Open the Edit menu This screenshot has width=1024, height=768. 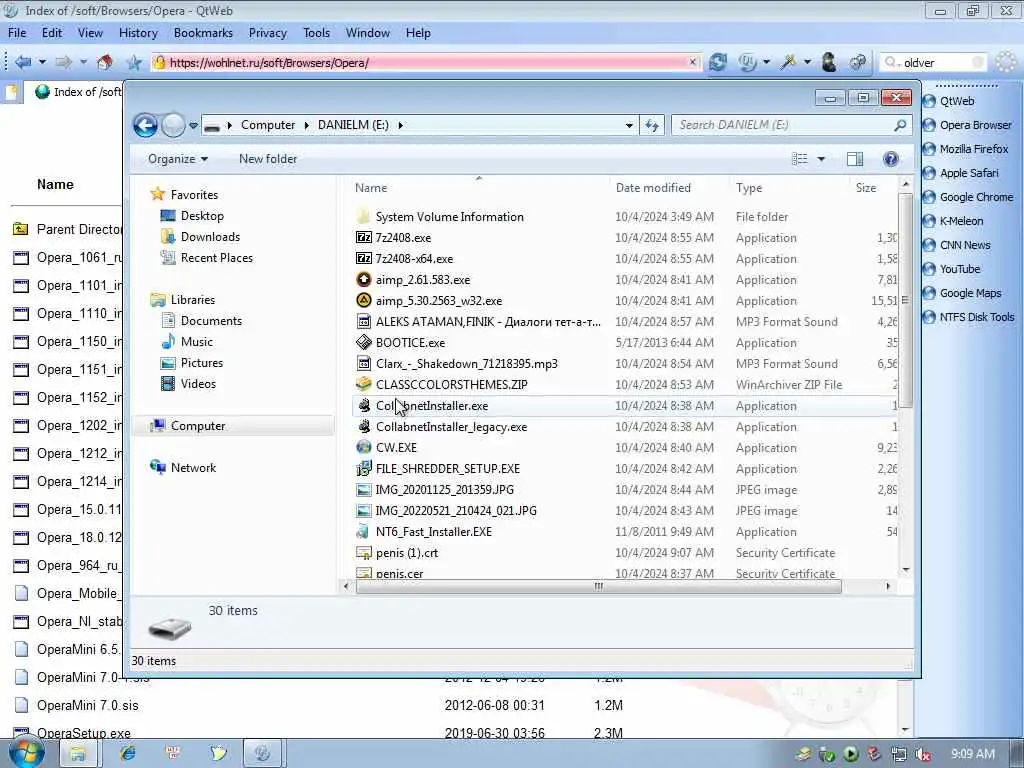(x=52, y=33)
